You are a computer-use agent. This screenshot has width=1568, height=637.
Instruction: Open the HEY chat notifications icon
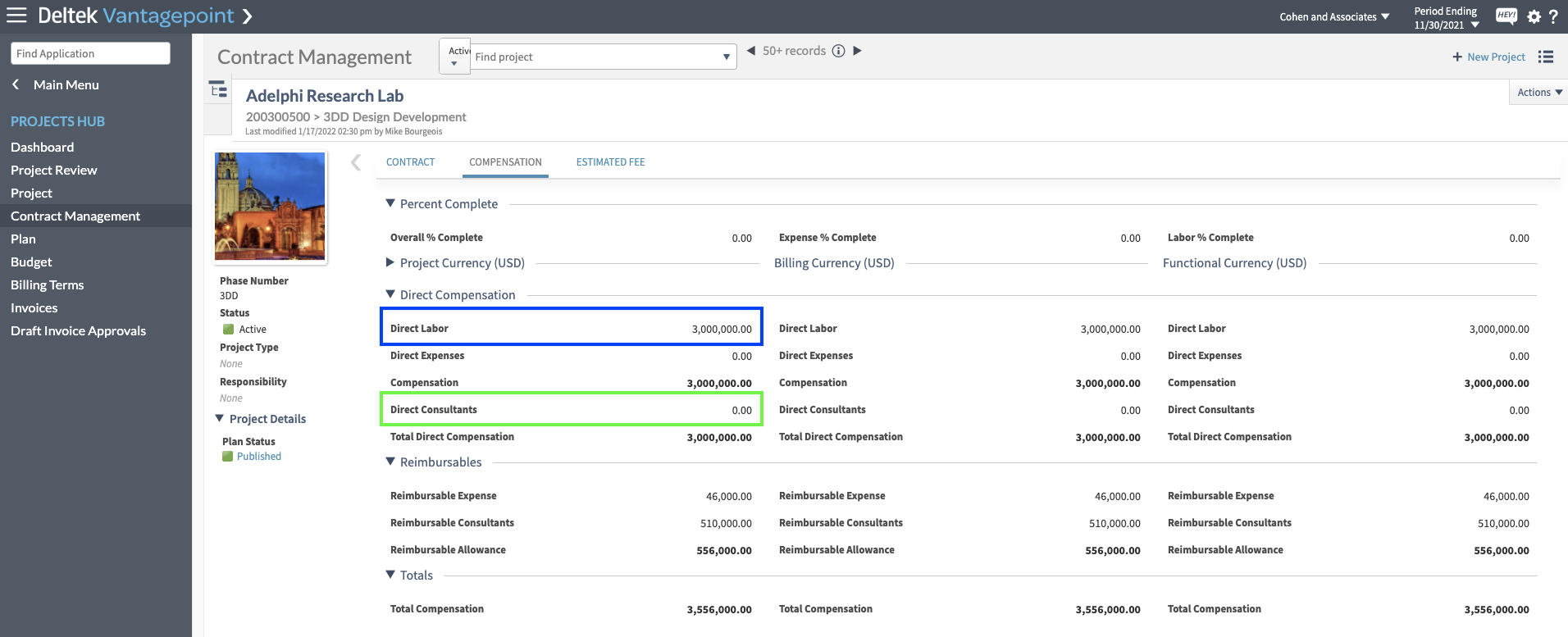pyautogui.click(x=1506, y=16)
